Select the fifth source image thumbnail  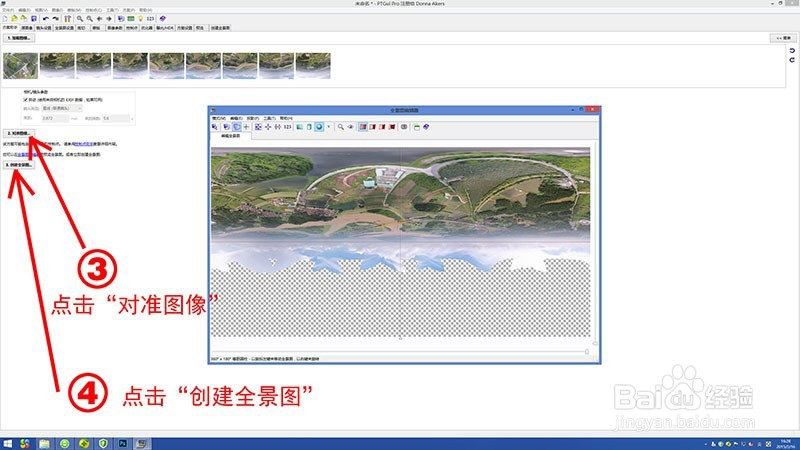point(167,66)
